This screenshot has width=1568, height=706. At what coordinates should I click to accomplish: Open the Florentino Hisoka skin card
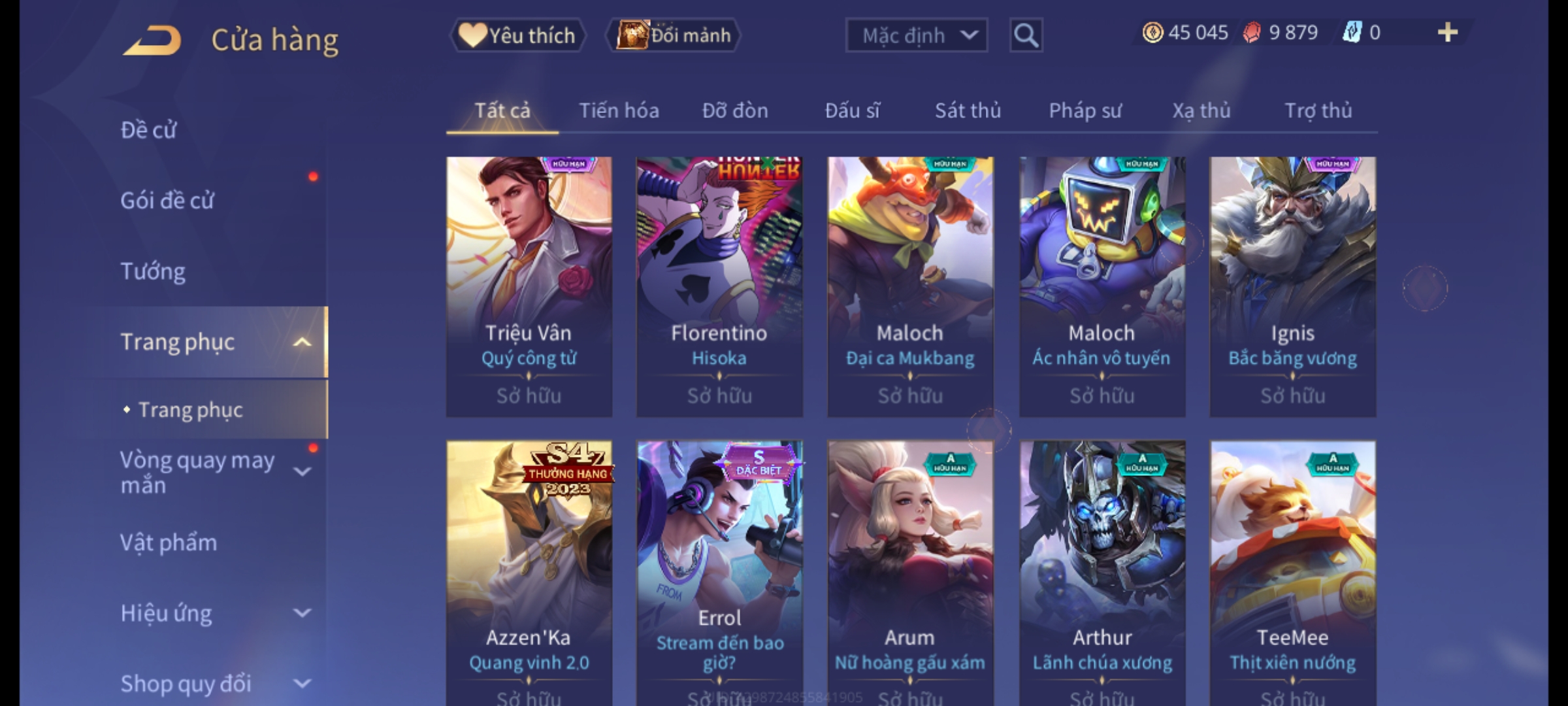(719, 286)
